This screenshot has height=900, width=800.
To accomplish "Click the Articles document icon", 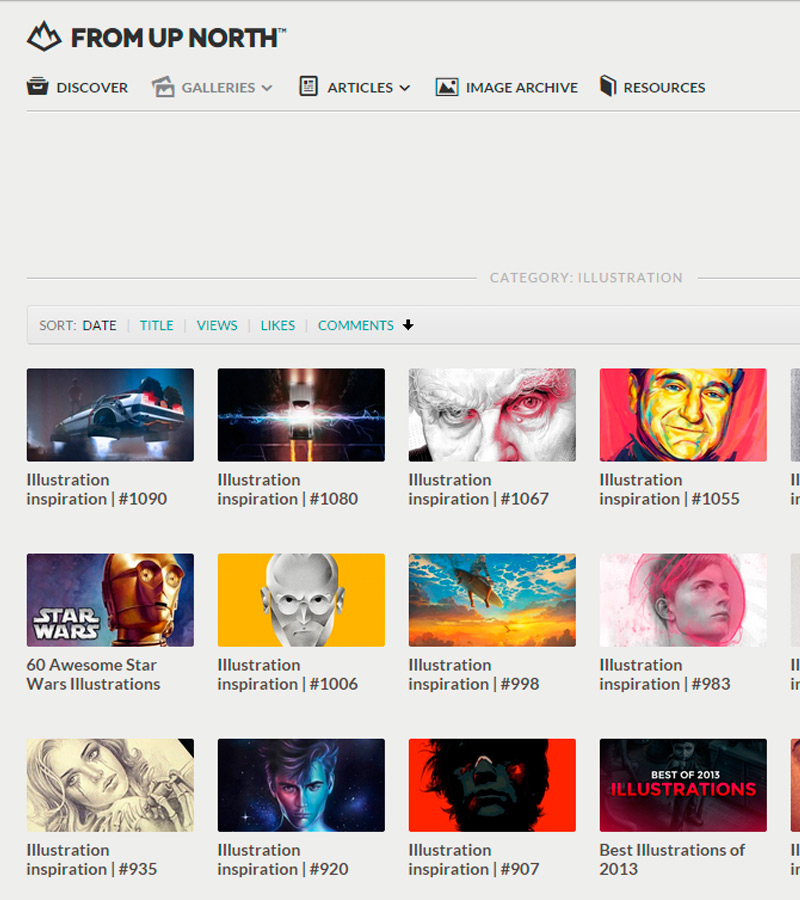I will click(x=309, y=87).
